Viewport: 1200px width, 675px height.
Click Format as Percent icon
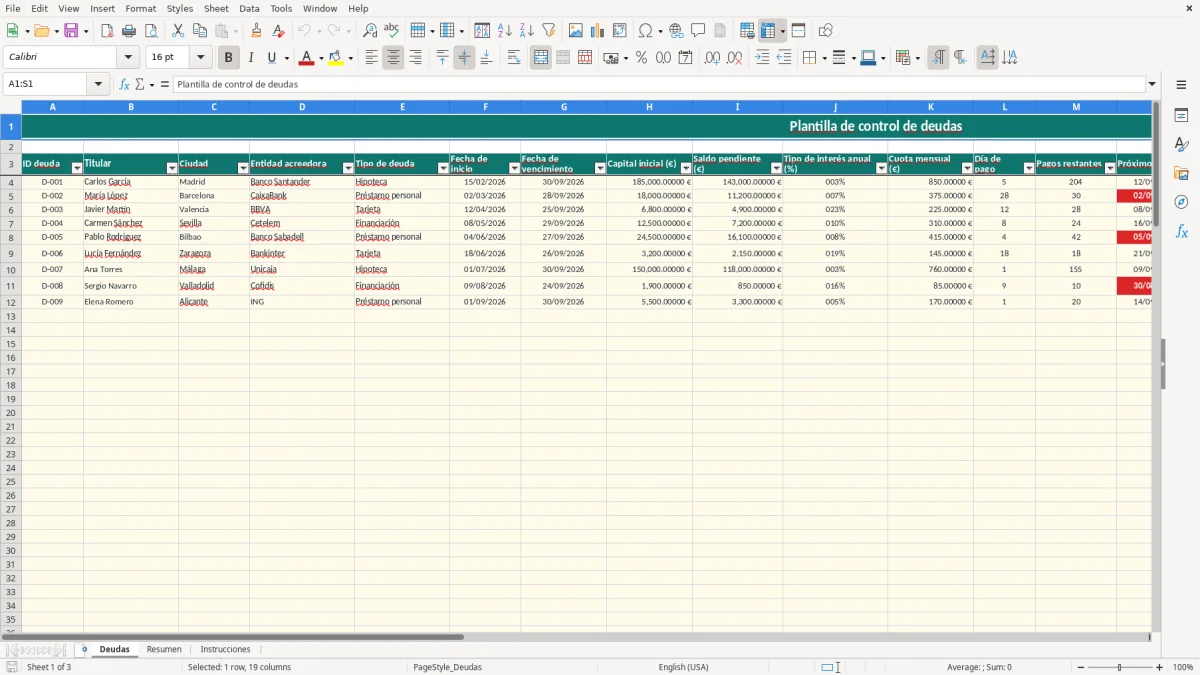point(641,58)
